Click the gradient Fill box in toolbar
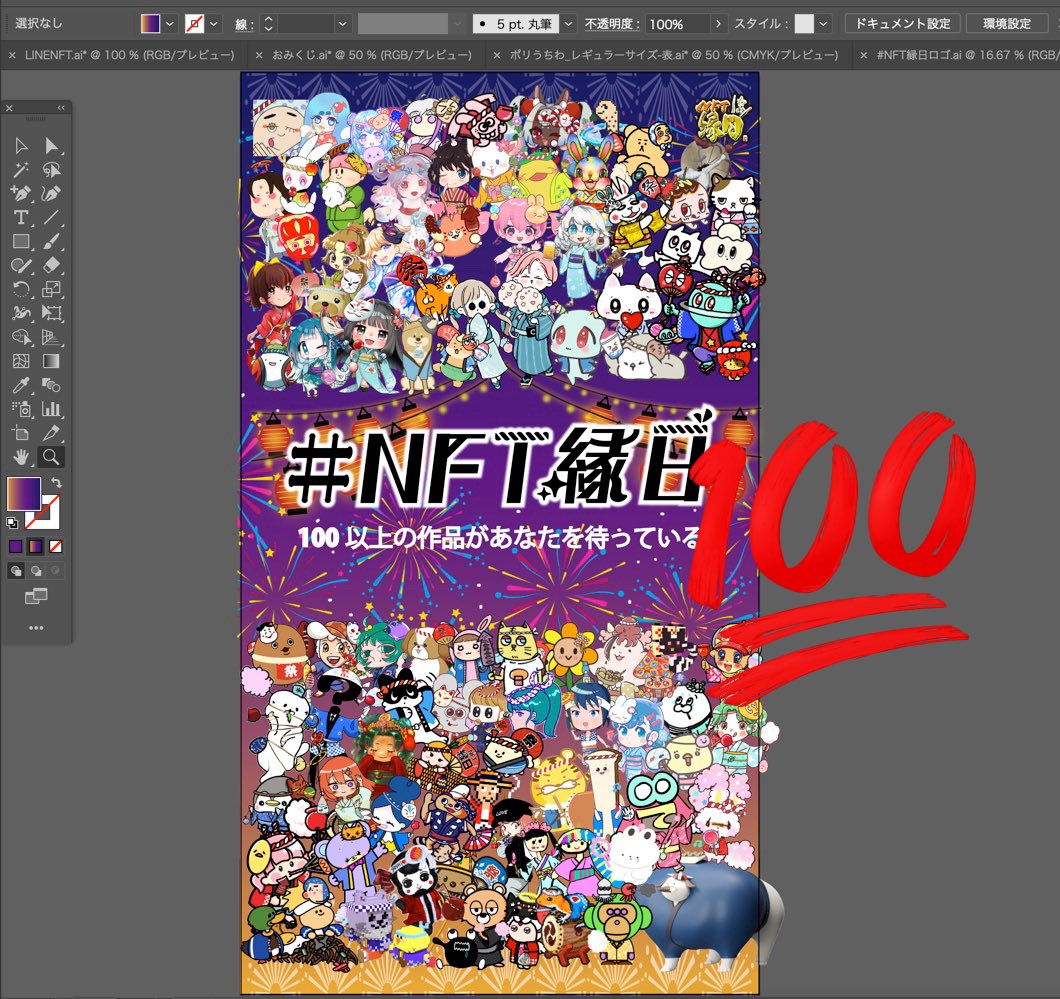 point(24,493)
